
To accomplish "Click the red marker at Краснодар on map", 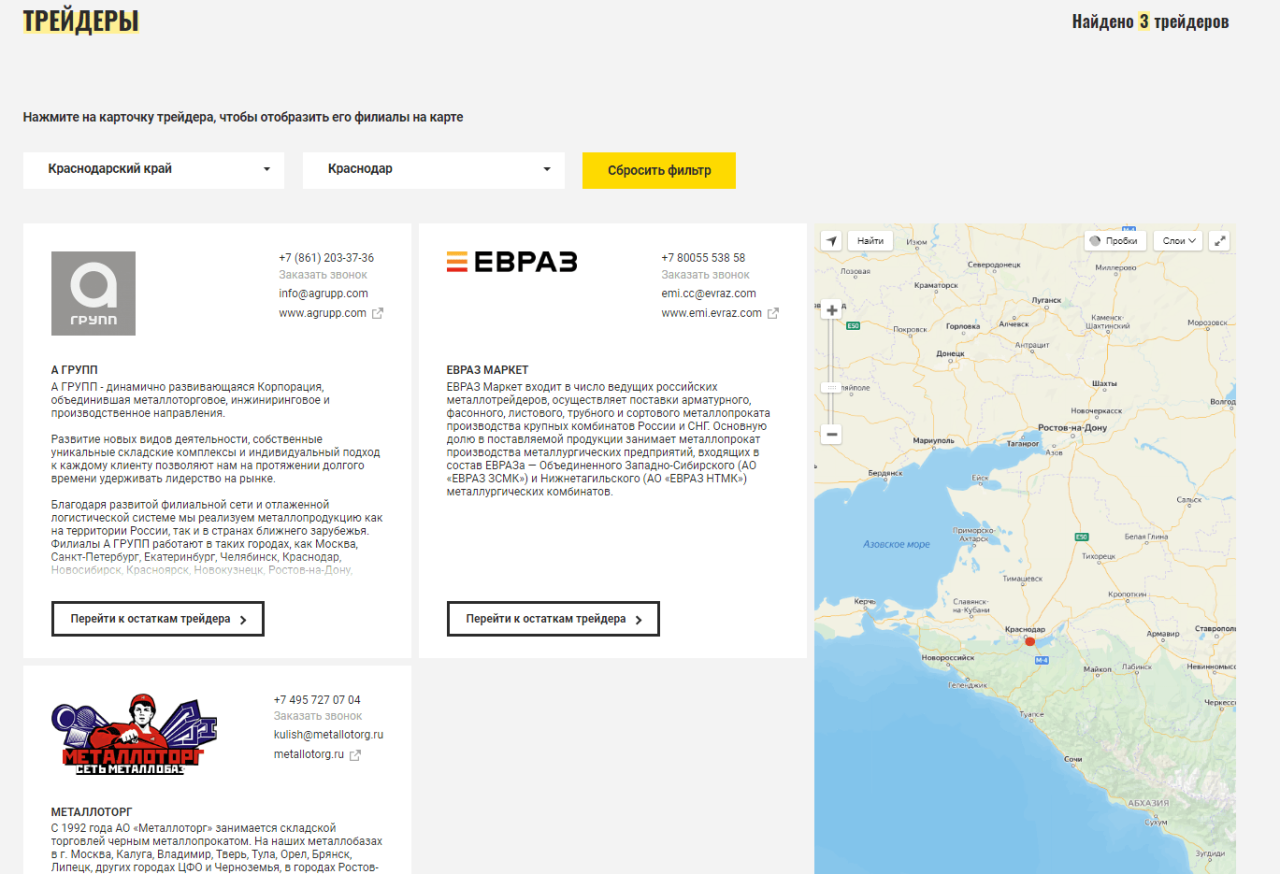I will tap(1030, 641).
